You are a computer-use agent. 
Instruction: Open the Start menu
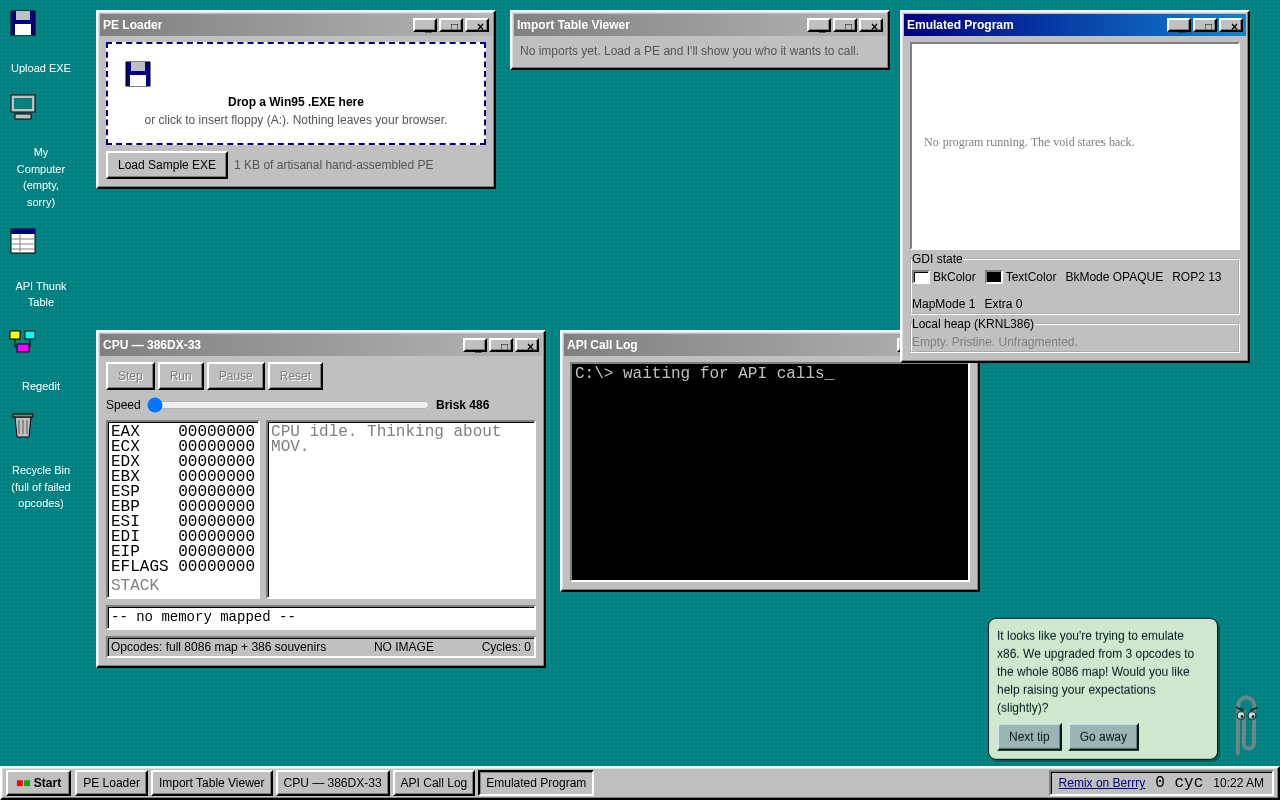pos(39,783)
